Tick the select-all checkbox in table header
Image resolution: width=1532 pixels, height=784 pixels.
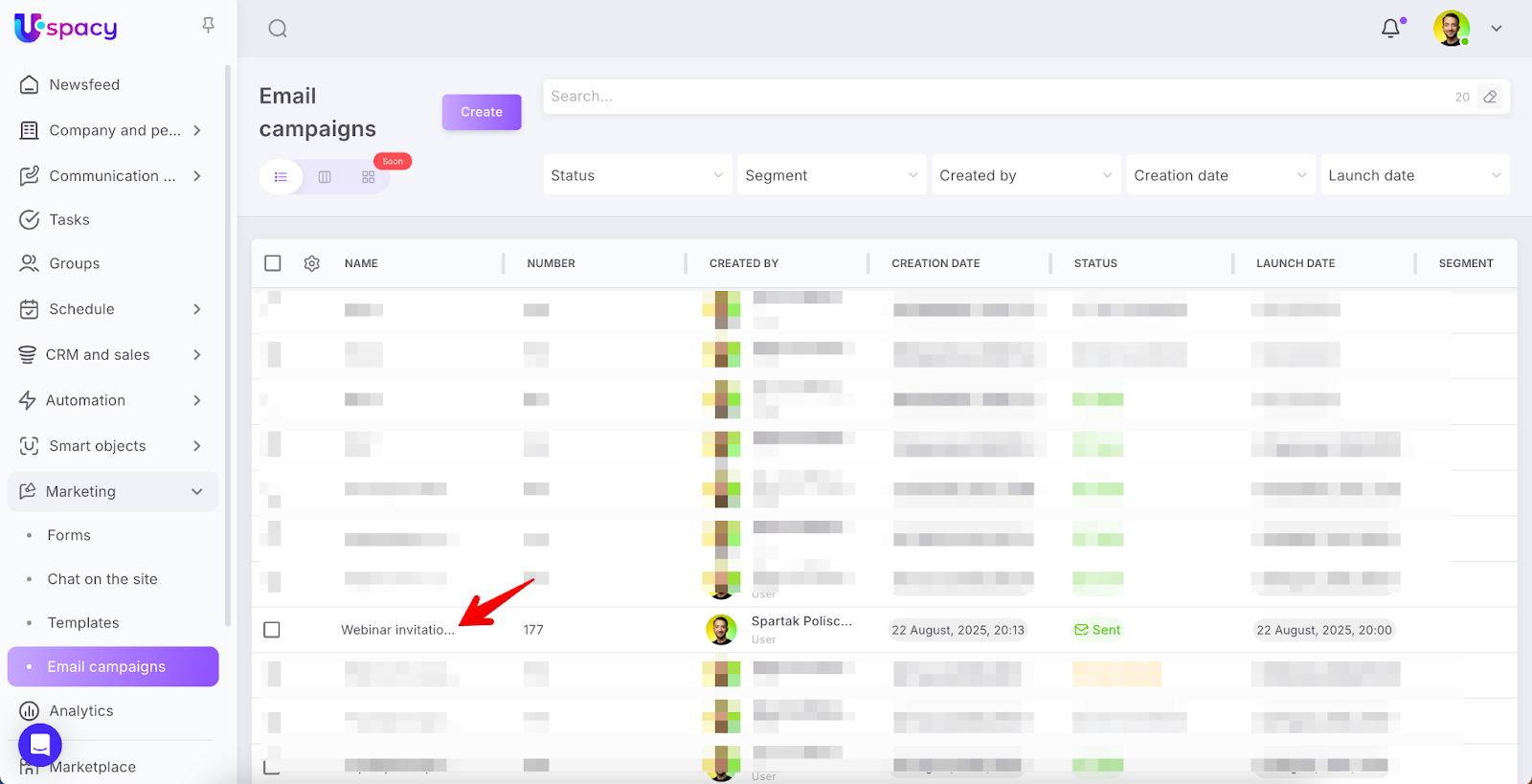273,263
